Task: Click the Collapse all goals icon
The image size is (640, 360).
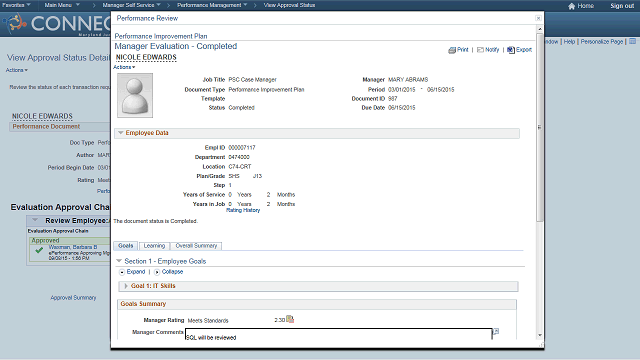Action: click(157, 272)
